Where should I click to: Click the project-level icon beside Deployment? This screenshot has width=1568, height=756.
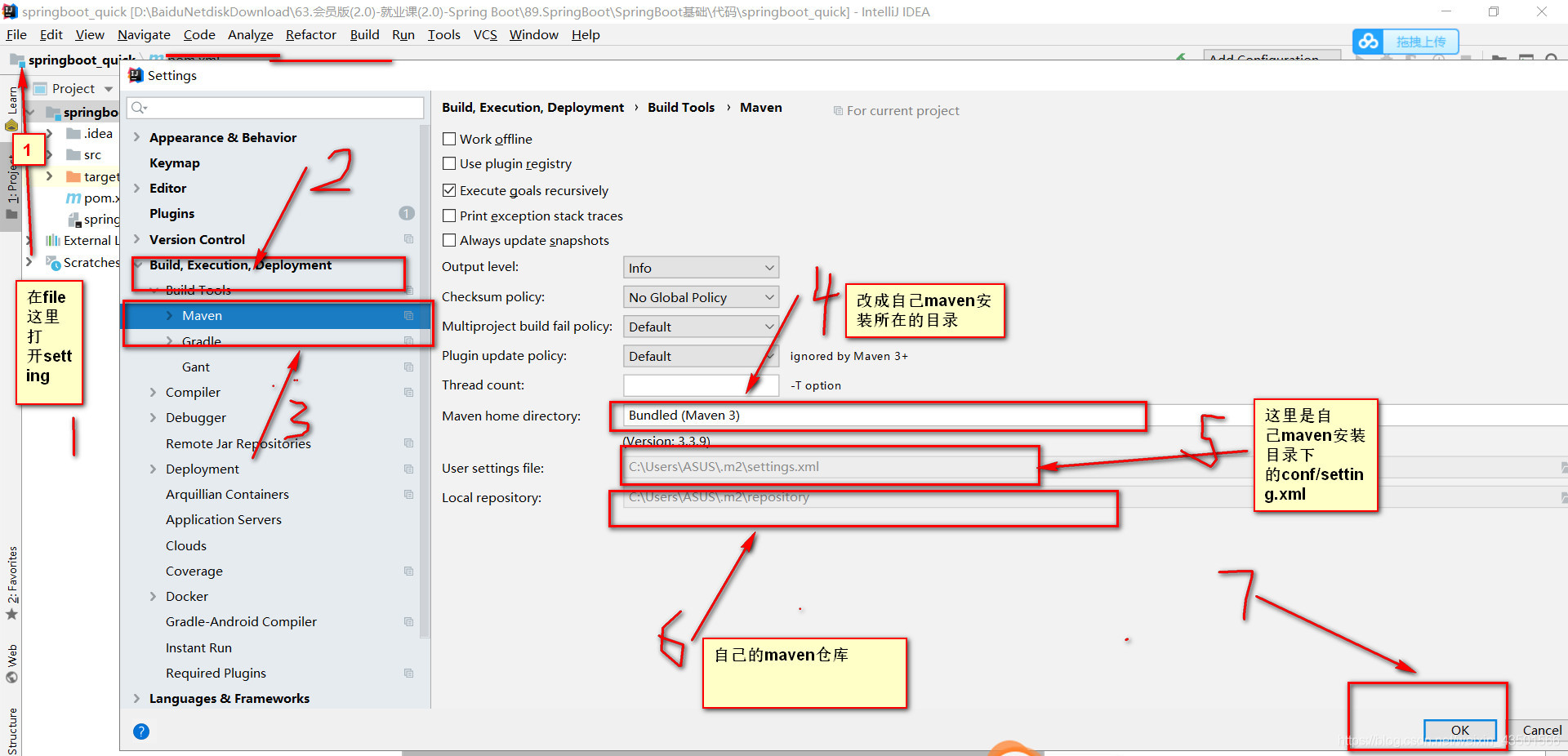point(408,469)
